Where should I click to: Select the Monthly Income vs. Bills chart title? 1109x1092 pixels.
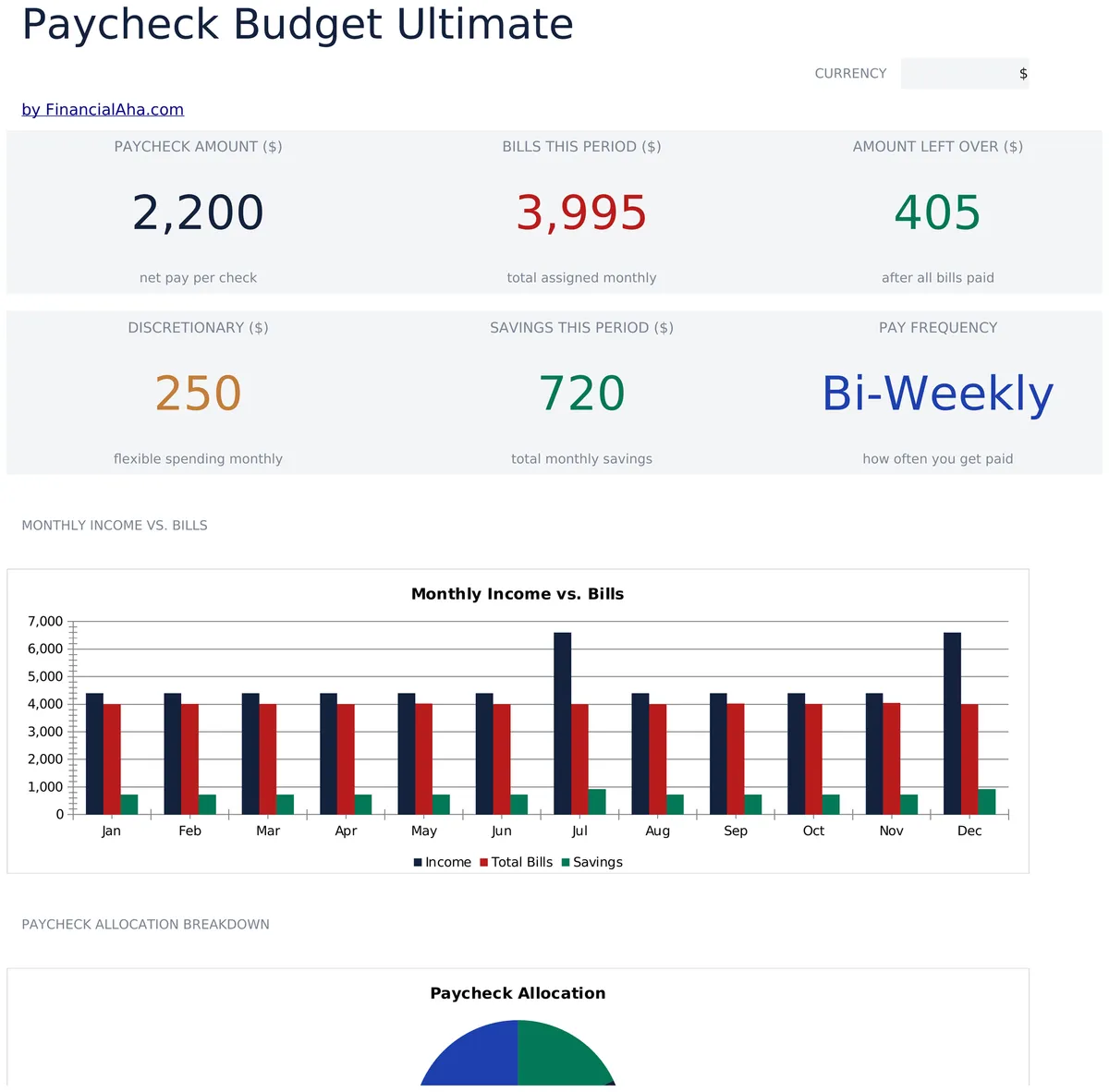point(518,594)
